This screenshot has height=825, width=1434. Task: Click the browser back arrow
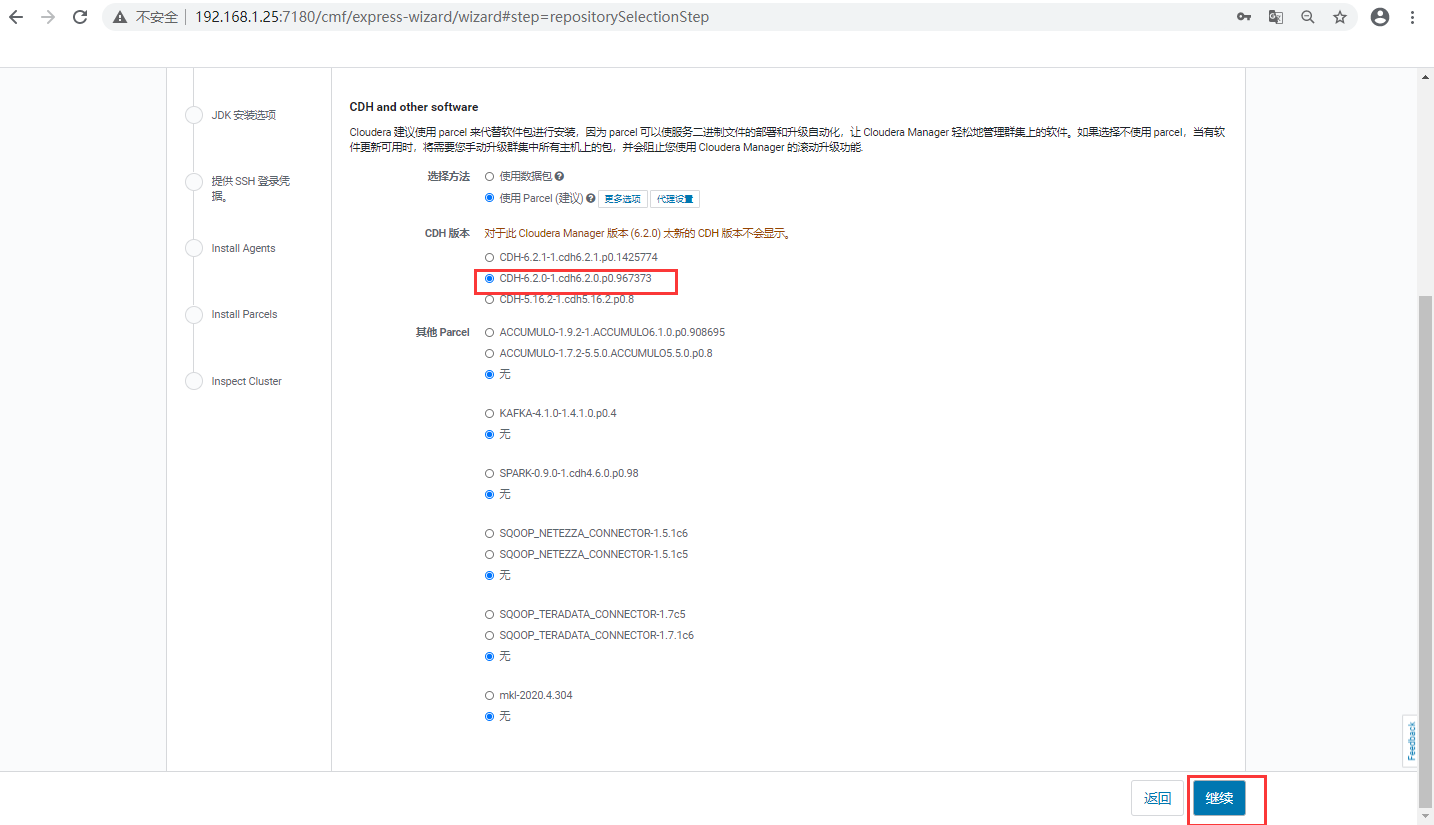point(16,17)
